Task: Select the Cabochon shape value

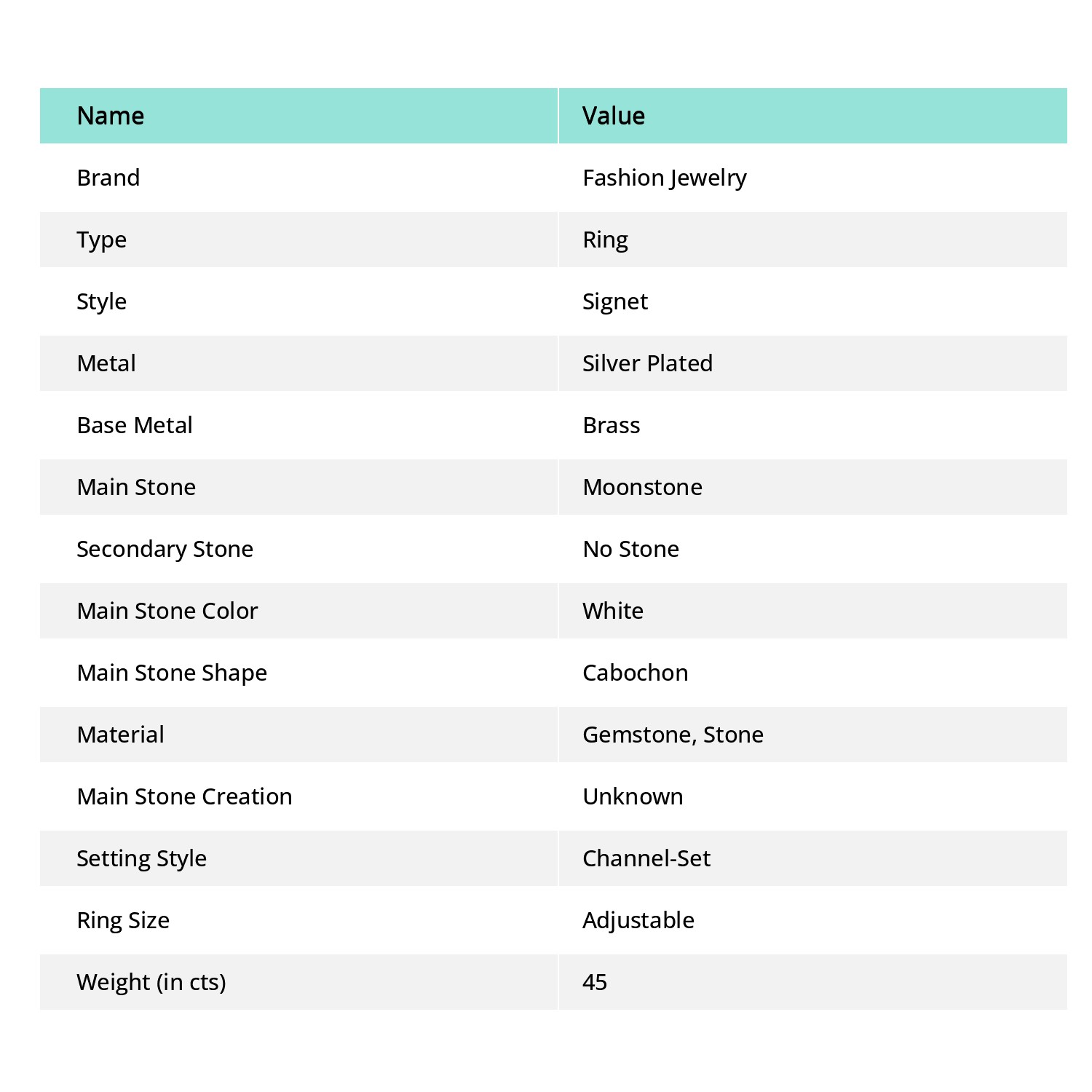Action: pyautogui.click(x=635, y=673)
